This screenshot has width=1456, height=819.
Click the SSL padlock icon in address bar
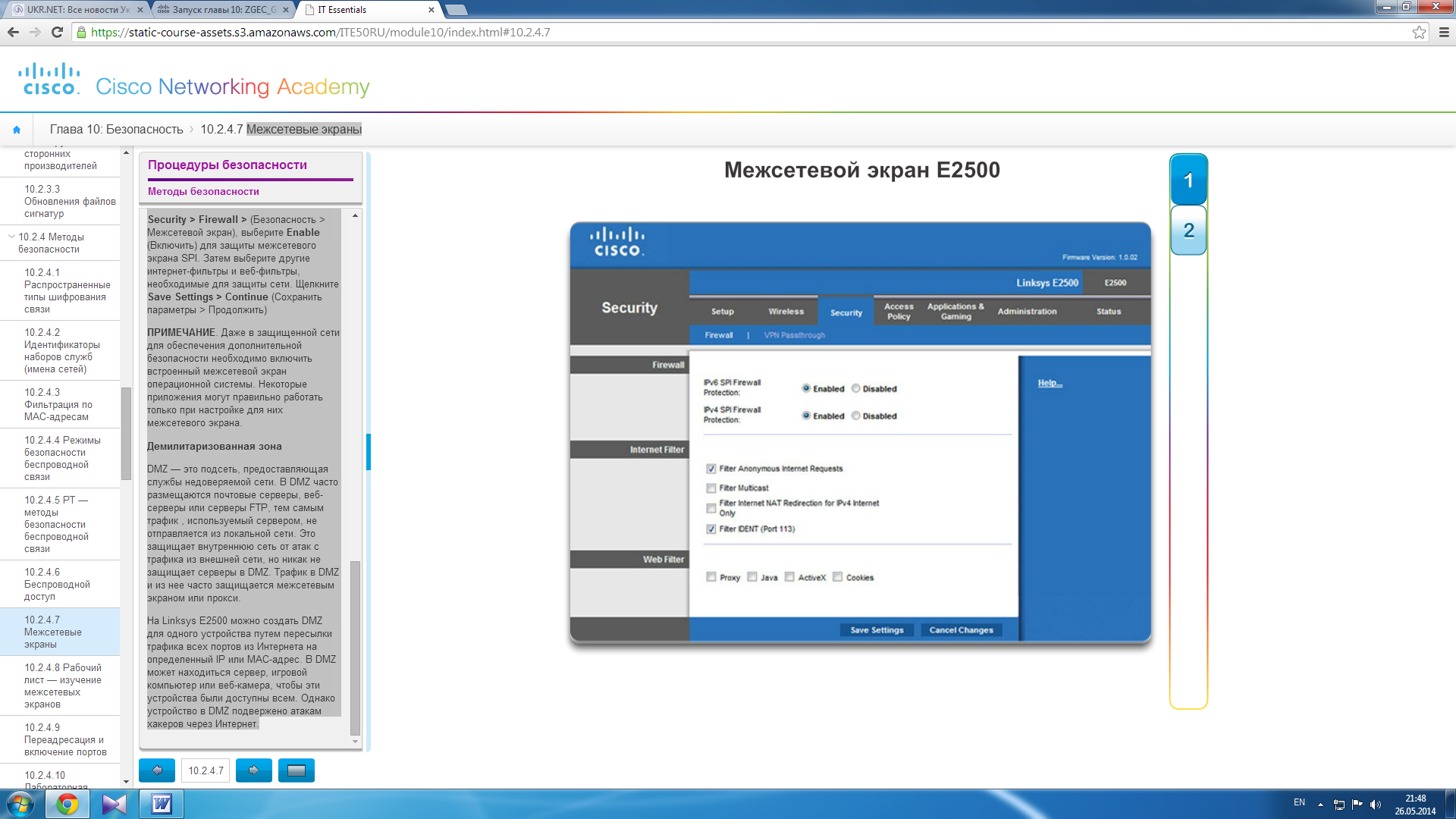pyautogui.click(x=82, y=32)
